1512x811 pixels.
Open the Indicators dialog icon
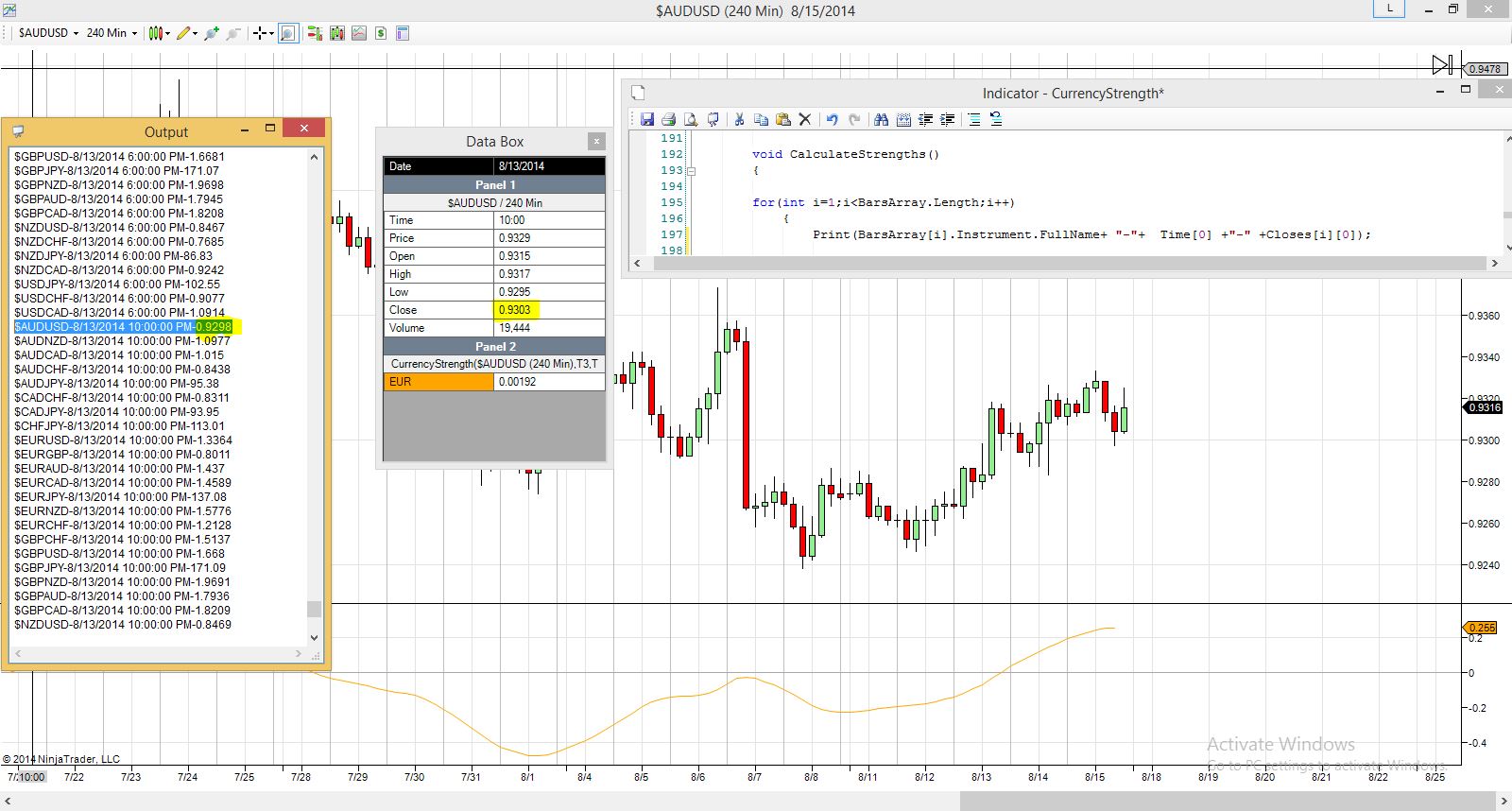click(359, 33)
